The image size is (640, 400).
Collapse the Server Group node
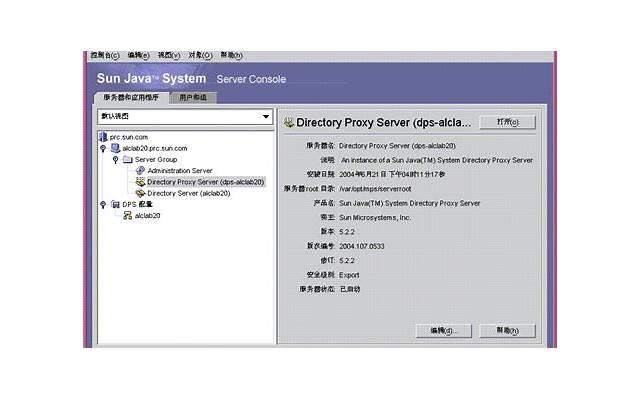tap(115, 159)
